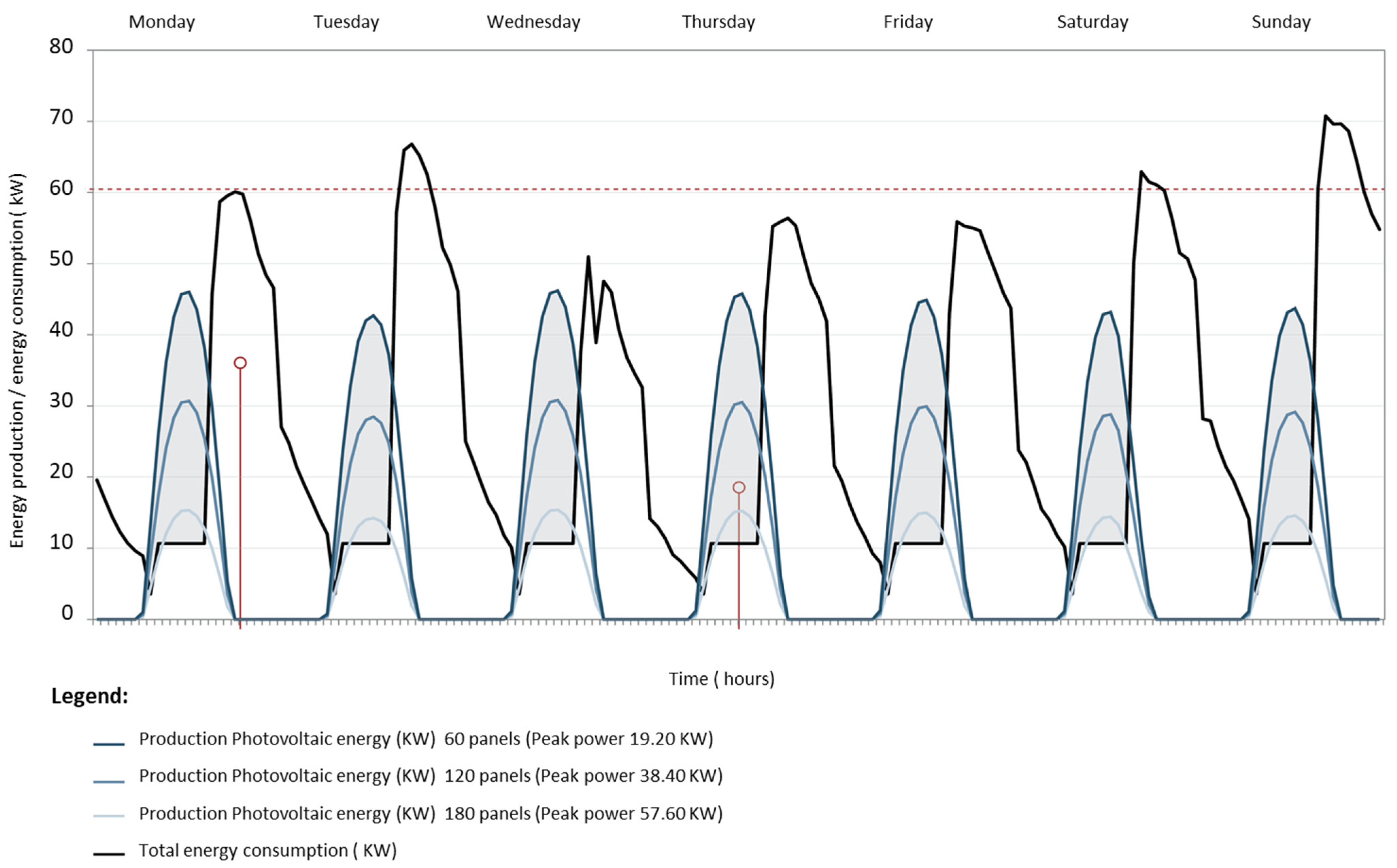Click the Monday day label
1397x868 pixels.
pos(161,22)
